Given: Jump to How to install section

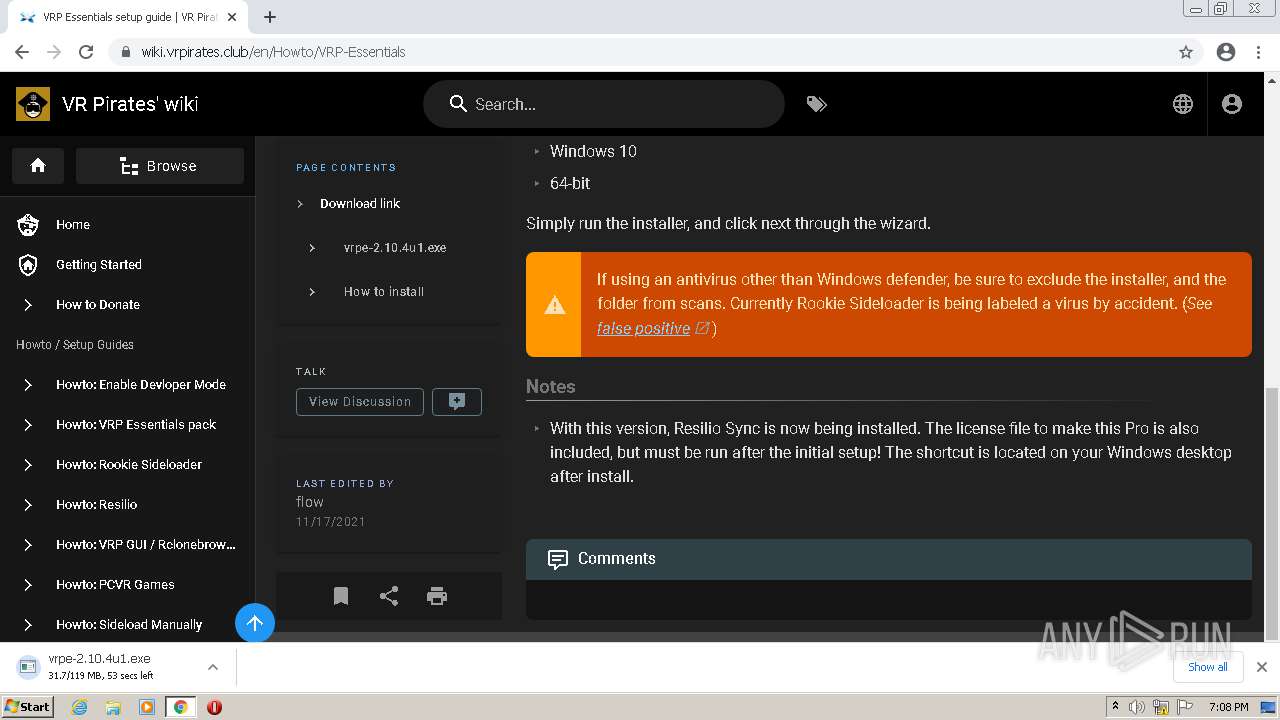Looking at the screenshot, I should click(x=384, y=292).
